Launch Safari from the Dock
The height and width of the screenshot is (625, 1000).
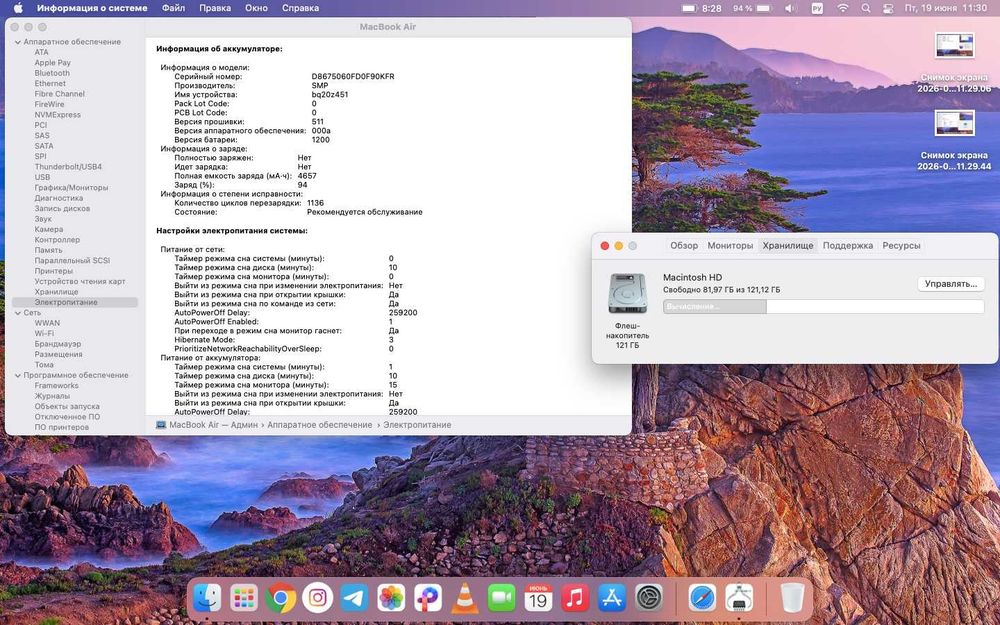[x=702, y=598]
